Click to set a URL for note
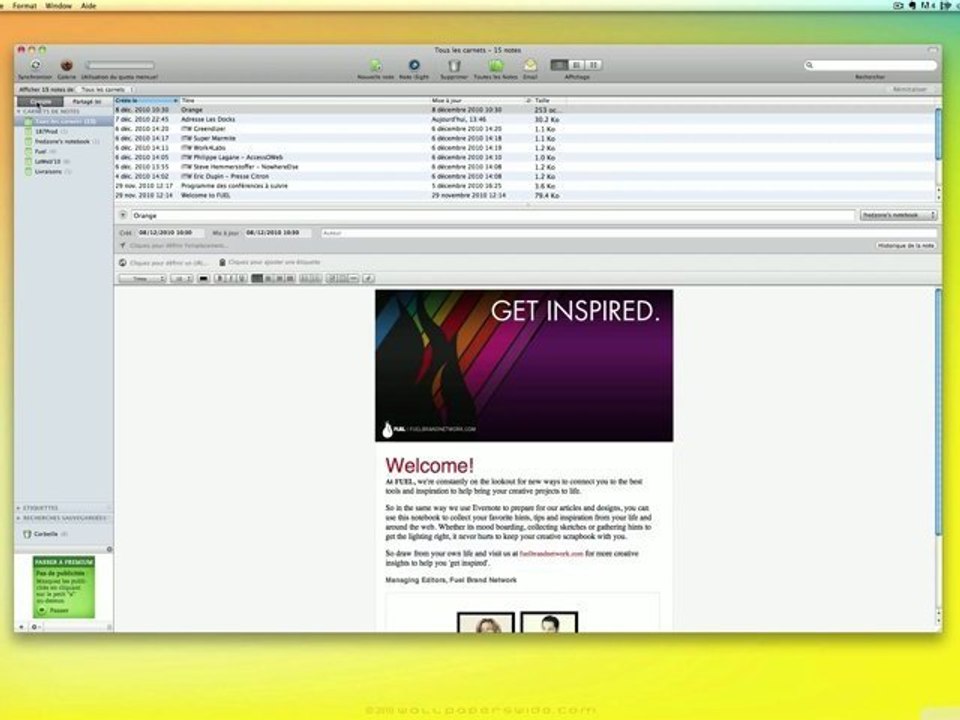Image resolution: width=960 pixels, height=720 pixels. coord(163,263)
